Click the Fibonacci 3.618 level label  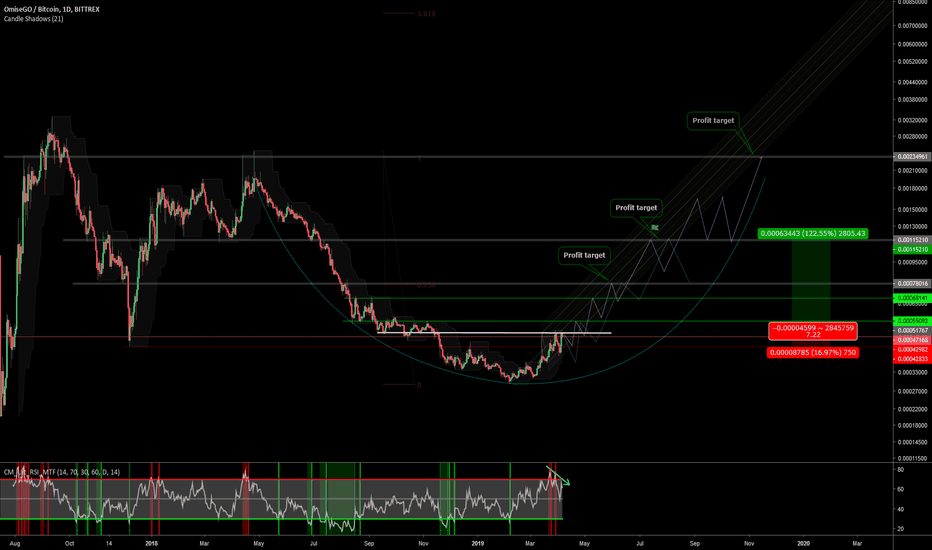426,14
